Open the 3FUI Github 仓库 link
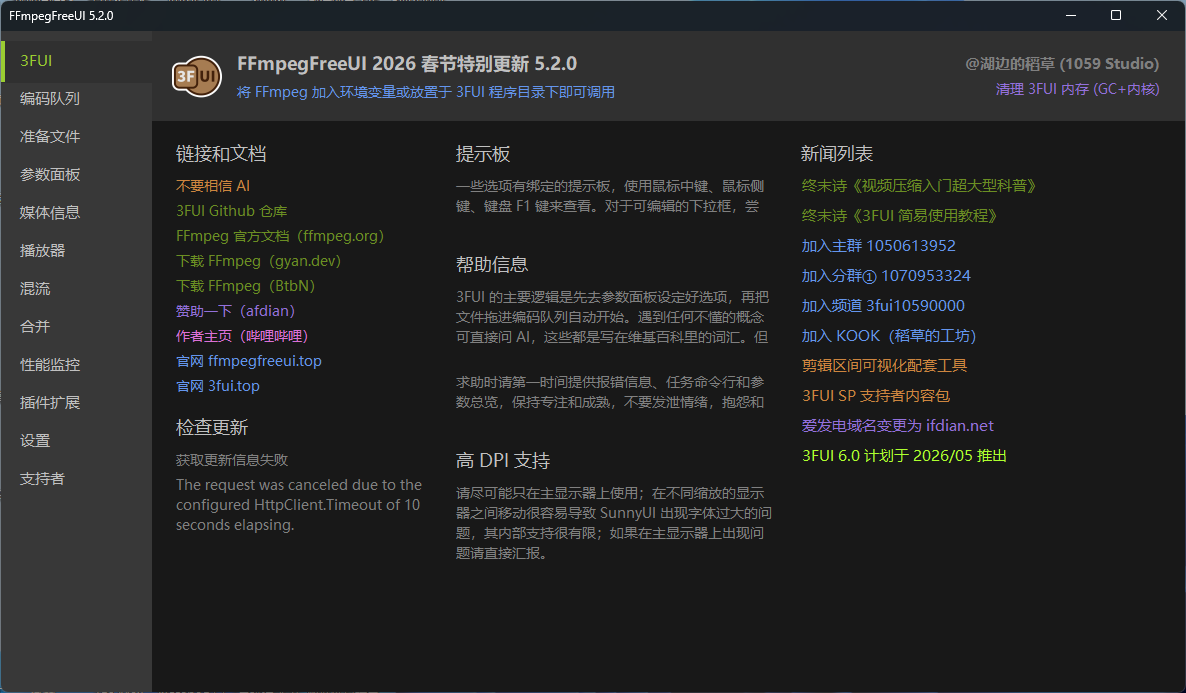Image resolution: width=1186 pixels, height=693 pixels. coord(231,211)
